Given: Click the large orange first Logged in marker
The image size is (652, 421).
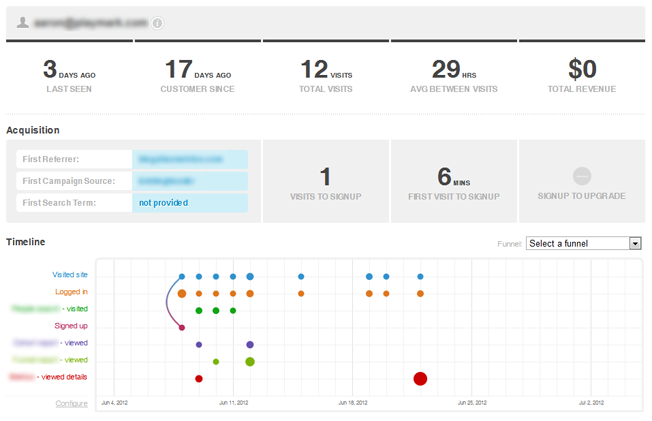Looking at the screenshot, I should tap(182, 293).
